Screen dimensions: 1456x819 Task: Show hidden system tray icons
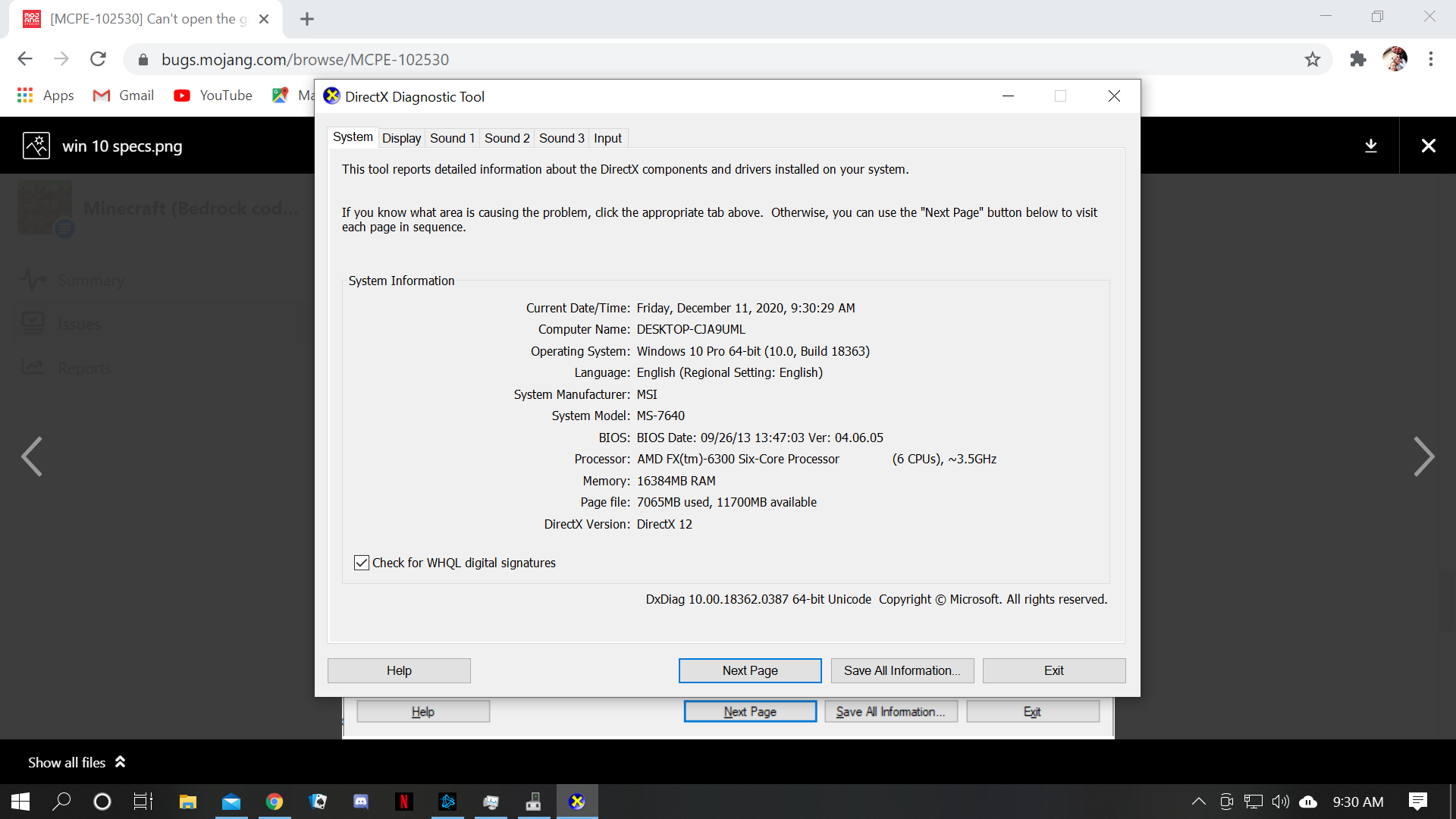pyautogui.click(x=1198, y=802)
